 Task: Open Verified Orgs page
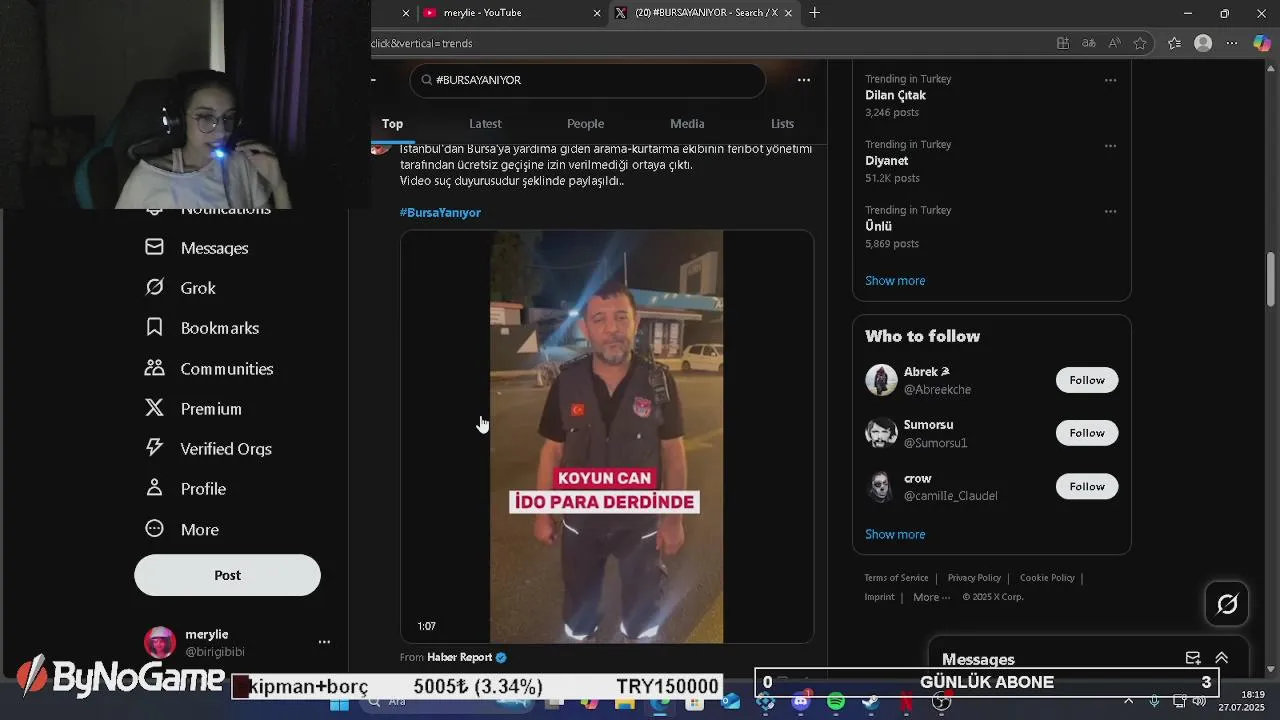pos(209,449)
